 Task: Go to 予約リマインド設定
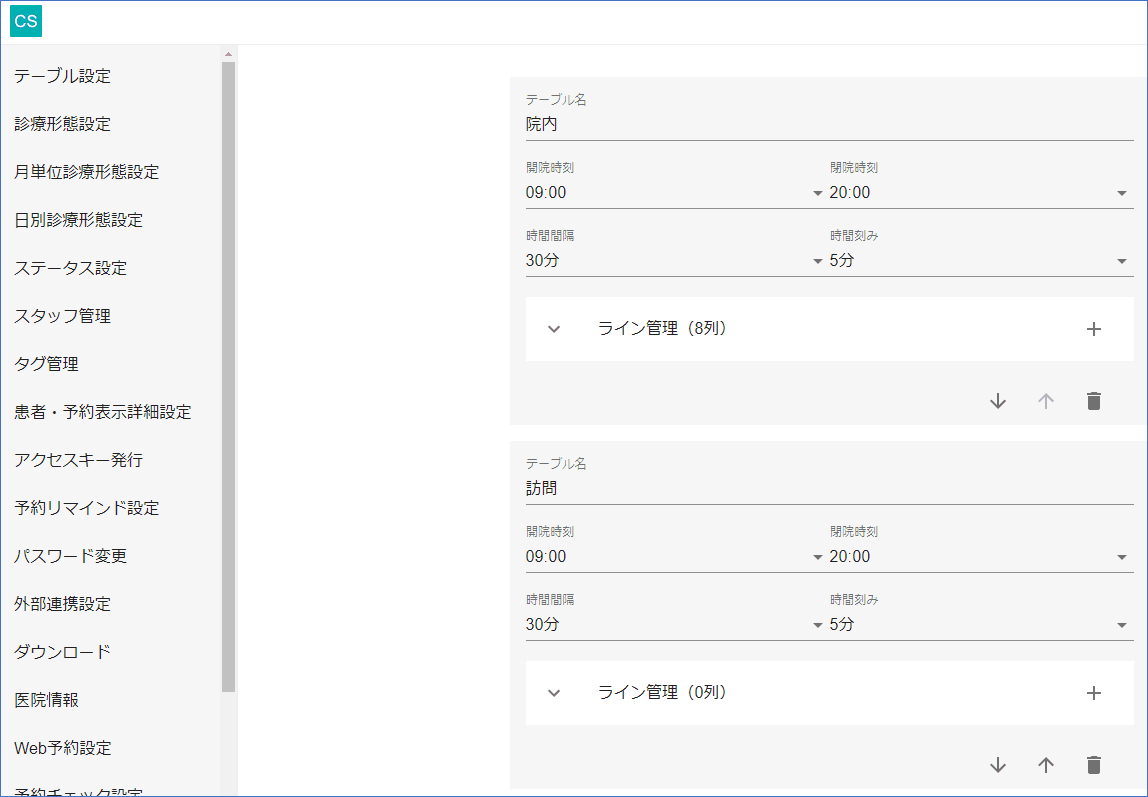(x=86, y=508)
